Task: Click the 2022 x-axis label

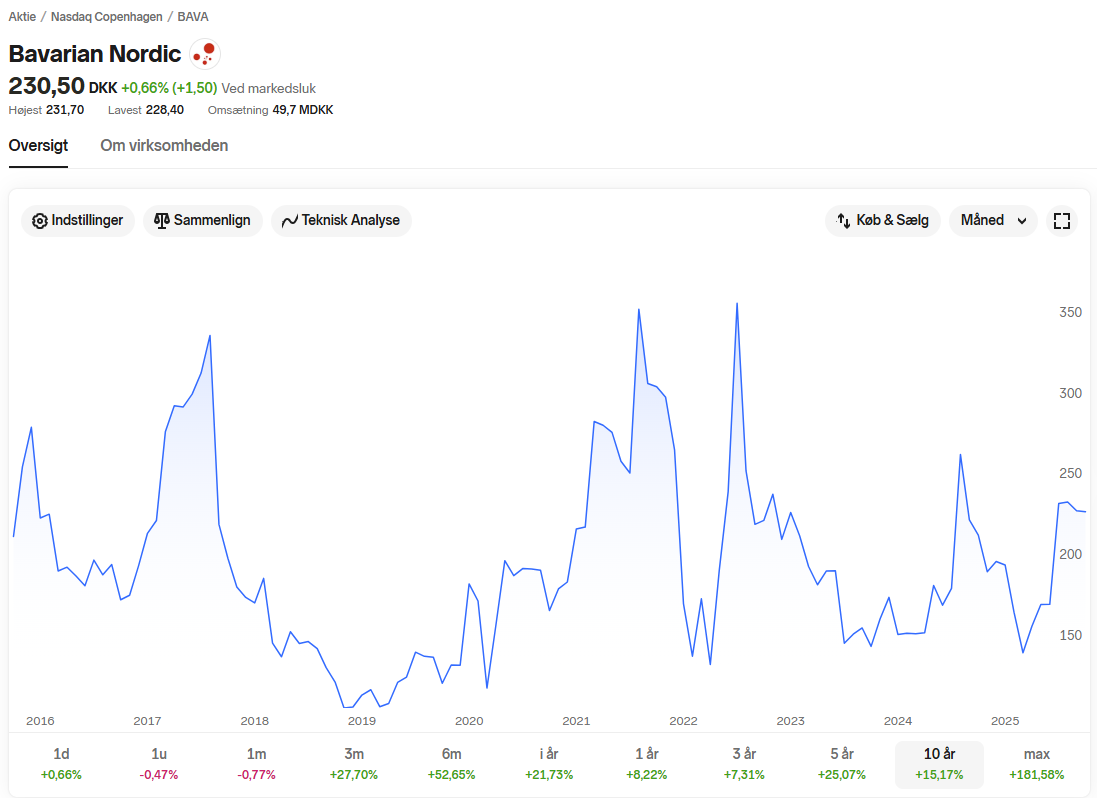Action: [684, 721]
